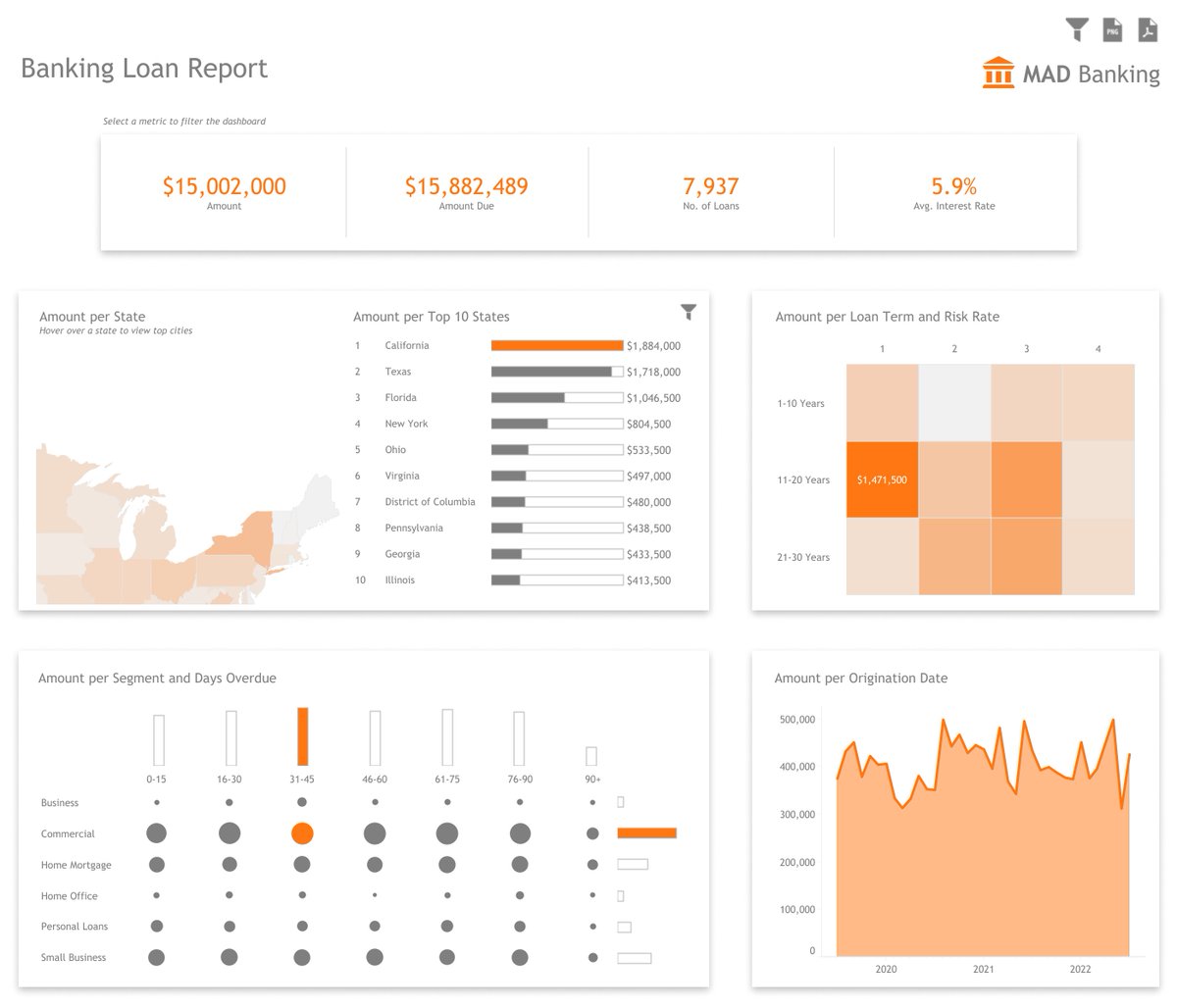Export dashboard as PDF file
Screen dimensions: 1177x1008
[1148, 29]
